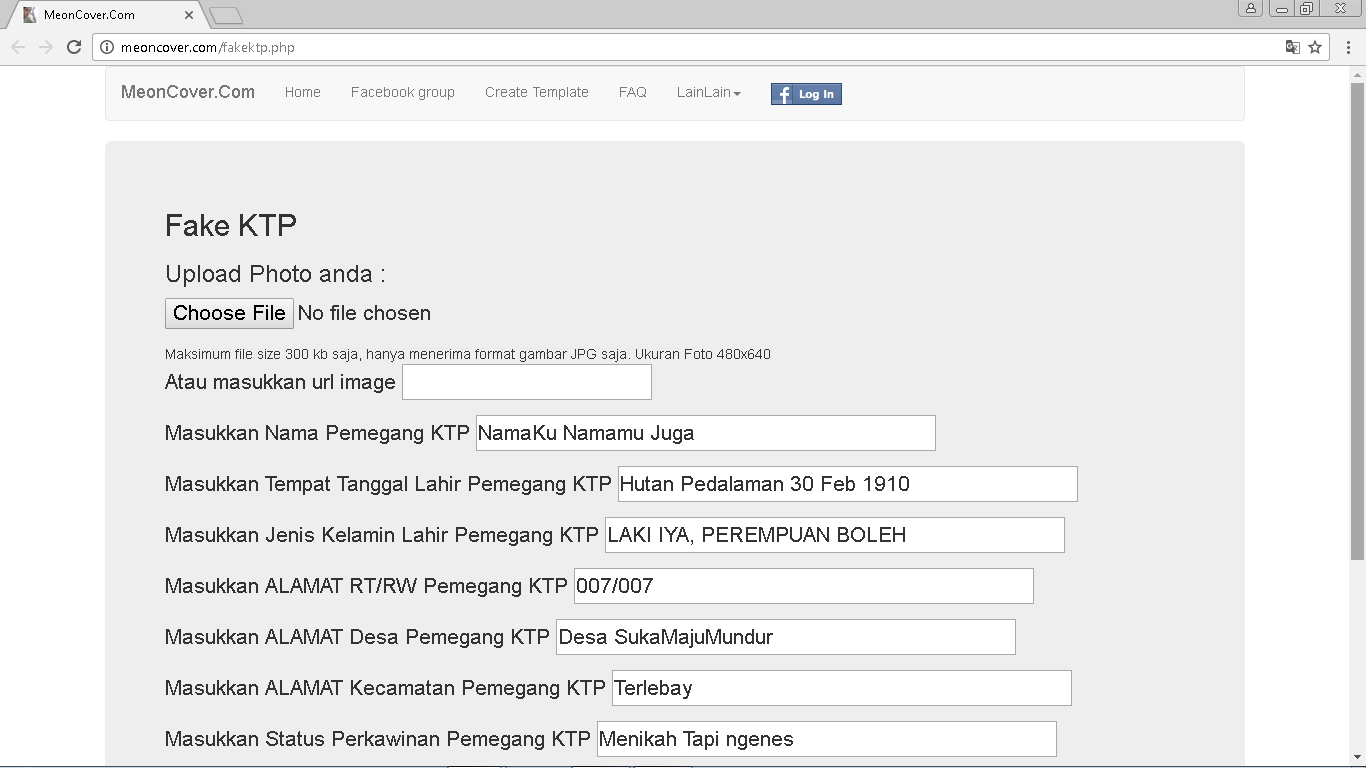Open Chrome's three-dot menu

pyautogui.click(x=1349, y=46)
